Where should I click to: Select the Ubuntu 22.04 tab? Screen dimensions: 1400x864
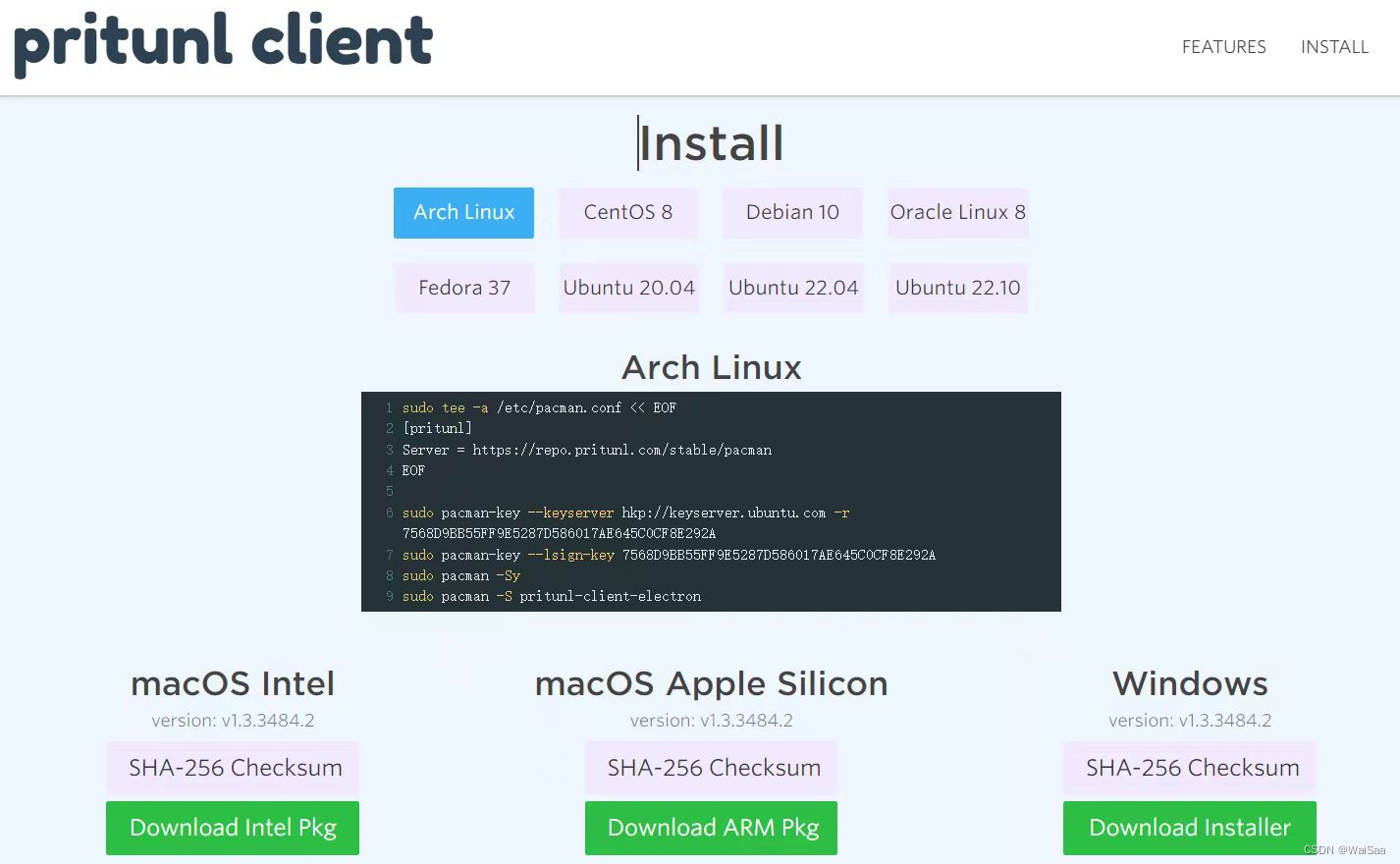[x=793, y=288]
